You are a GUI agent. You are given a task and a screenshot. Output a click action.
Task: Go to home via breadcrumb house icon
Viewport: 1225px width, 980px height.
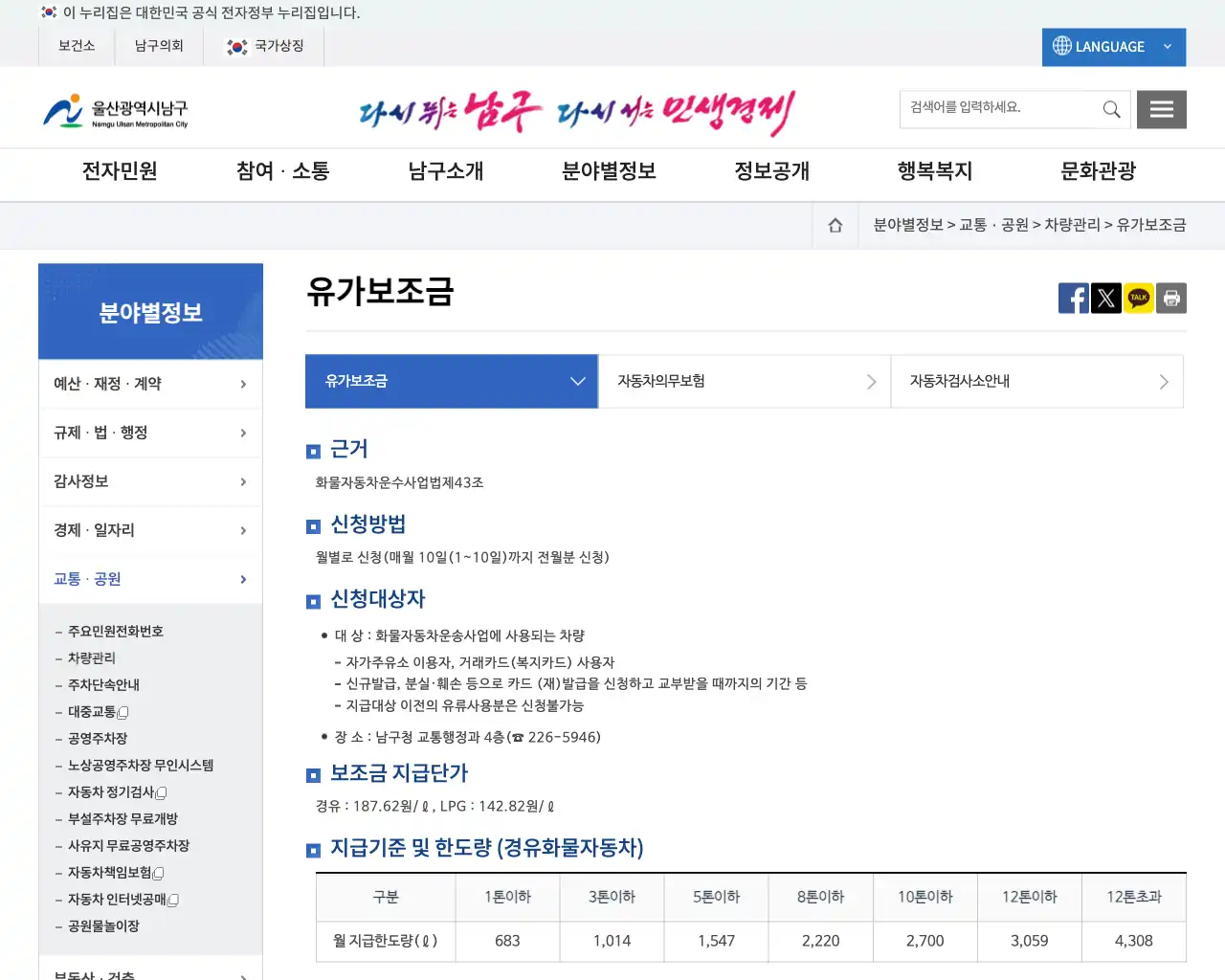[835, 225]
